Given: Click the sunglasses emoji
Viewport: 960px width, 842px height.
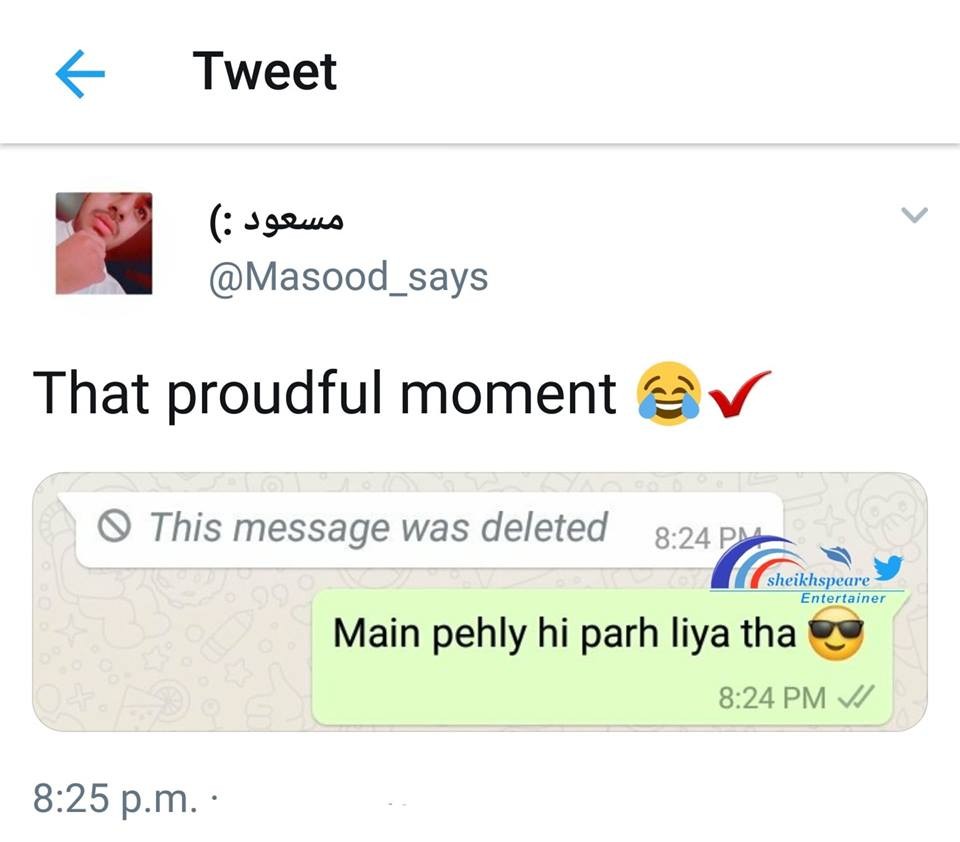Looking at the screenshot, I should pyautogui.click(x=836, y=633).
